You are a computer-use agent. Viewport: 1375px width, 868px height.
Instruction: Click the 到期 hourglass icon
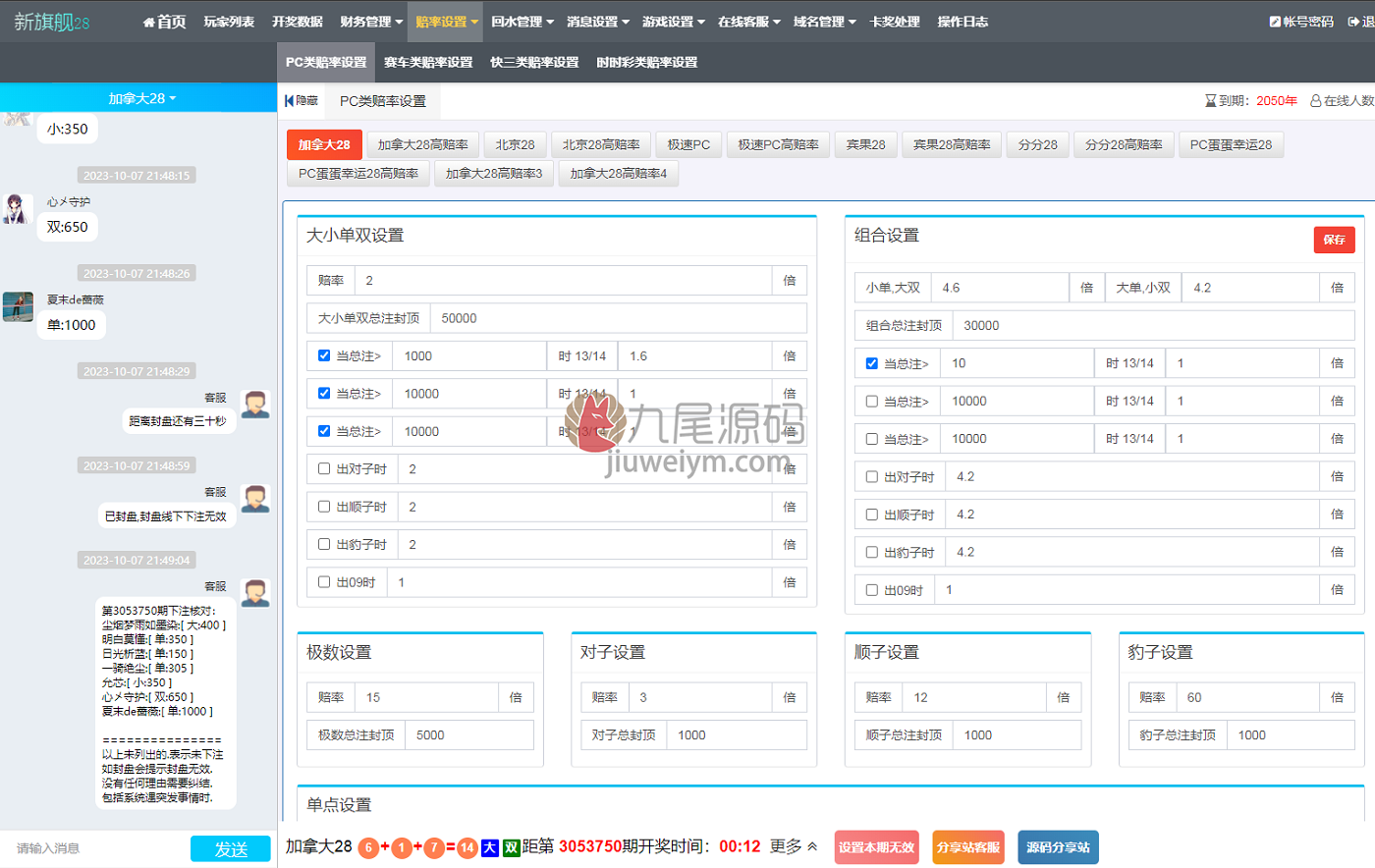pos(1211,101)
